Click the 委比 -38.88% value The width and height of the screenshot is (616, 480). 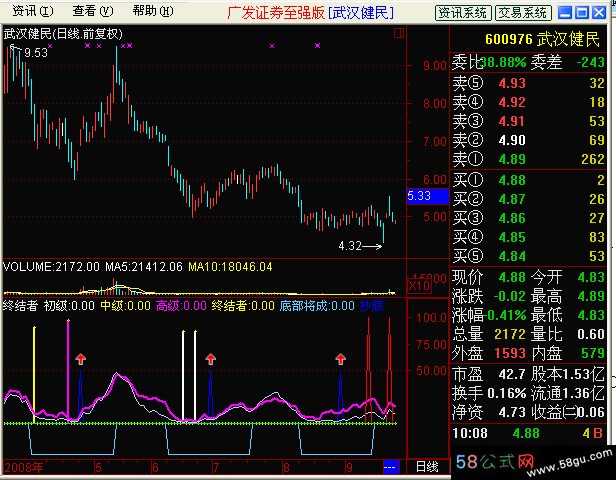click(x=502, y=62)
